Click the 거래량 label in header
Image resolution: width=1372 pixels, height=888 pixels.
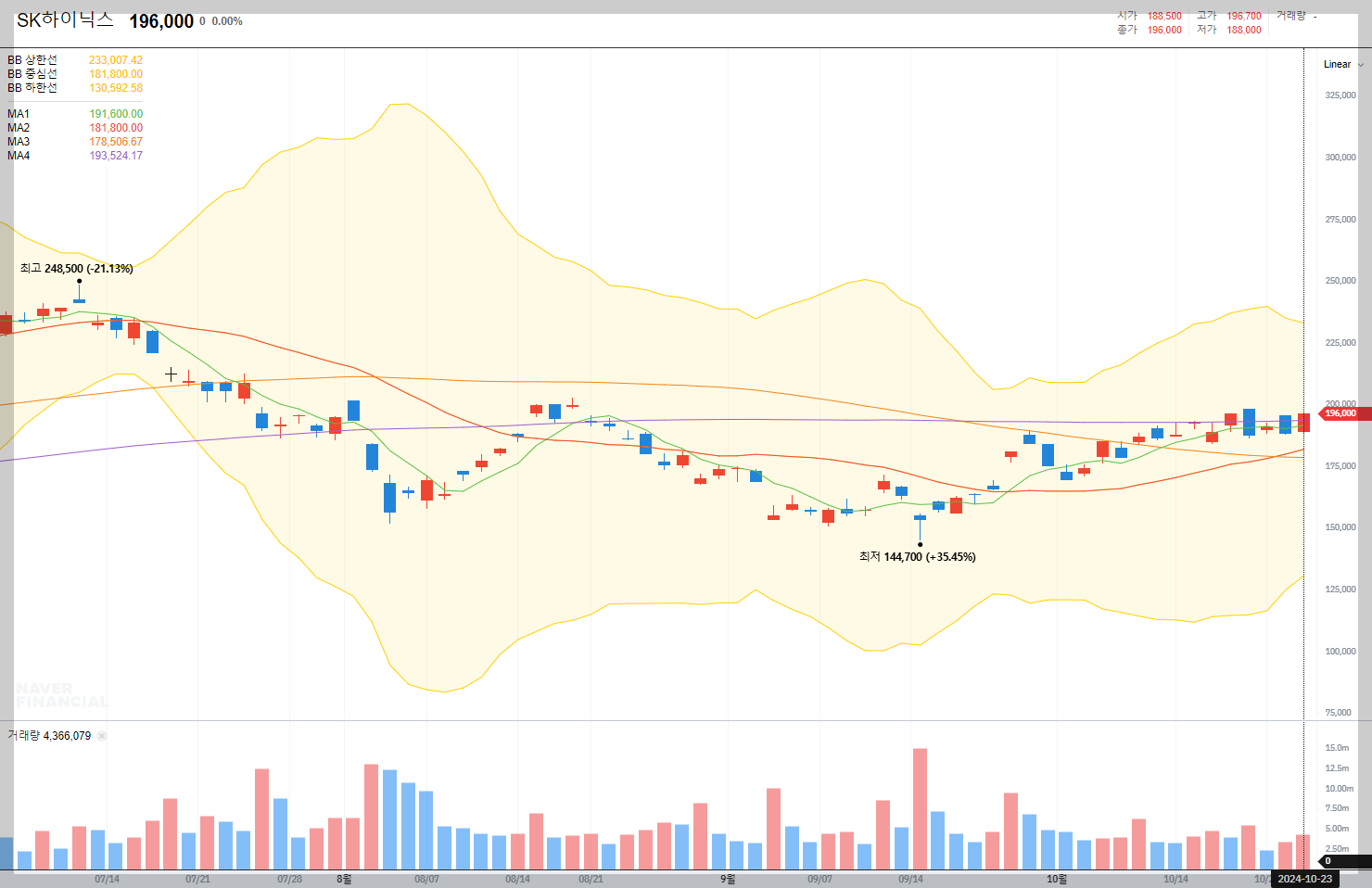click(1290, 16)
